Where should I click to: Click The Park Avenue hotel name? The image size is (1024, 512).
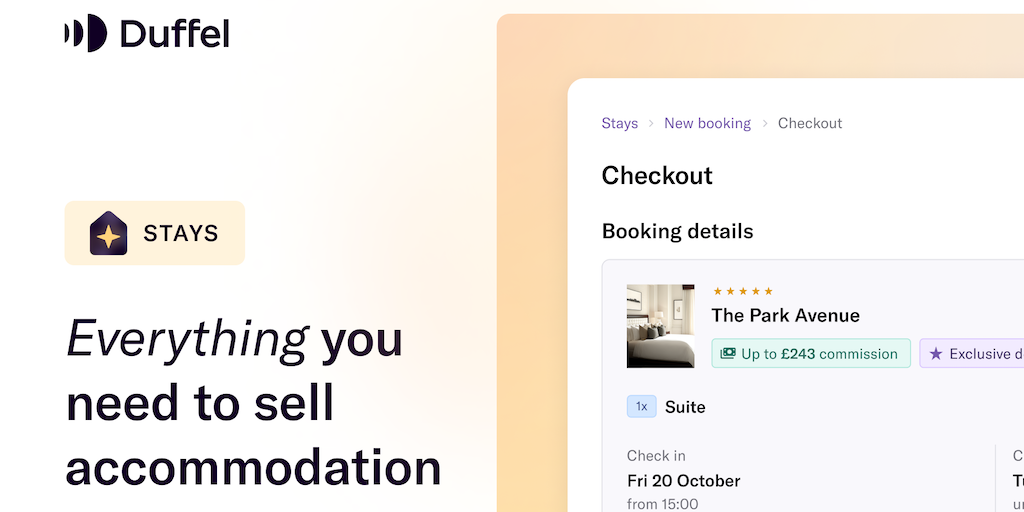[x=785, y=316]
